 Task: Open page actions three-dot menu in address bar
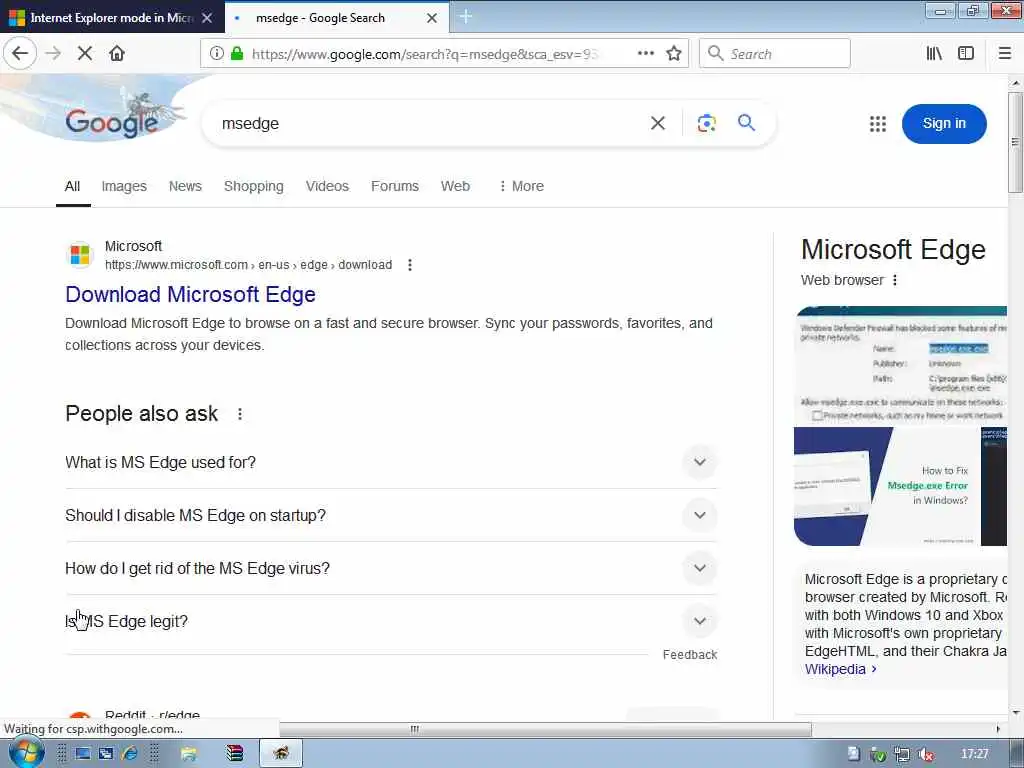coord(645,54)
